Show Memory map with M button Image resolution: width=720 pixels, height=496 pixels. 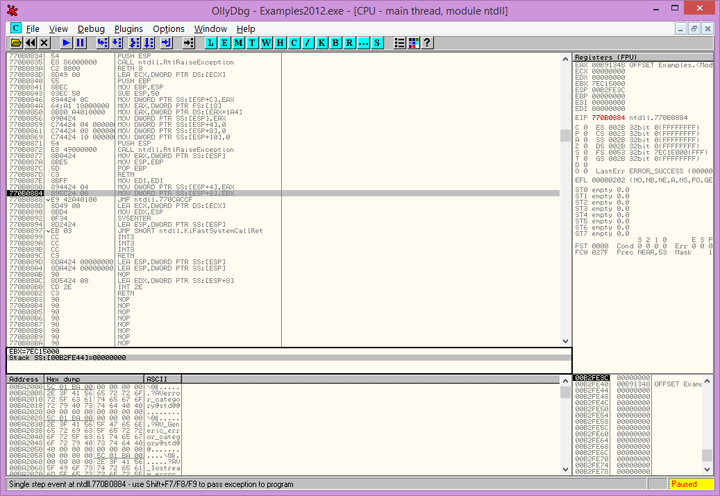tap(238, 43)
